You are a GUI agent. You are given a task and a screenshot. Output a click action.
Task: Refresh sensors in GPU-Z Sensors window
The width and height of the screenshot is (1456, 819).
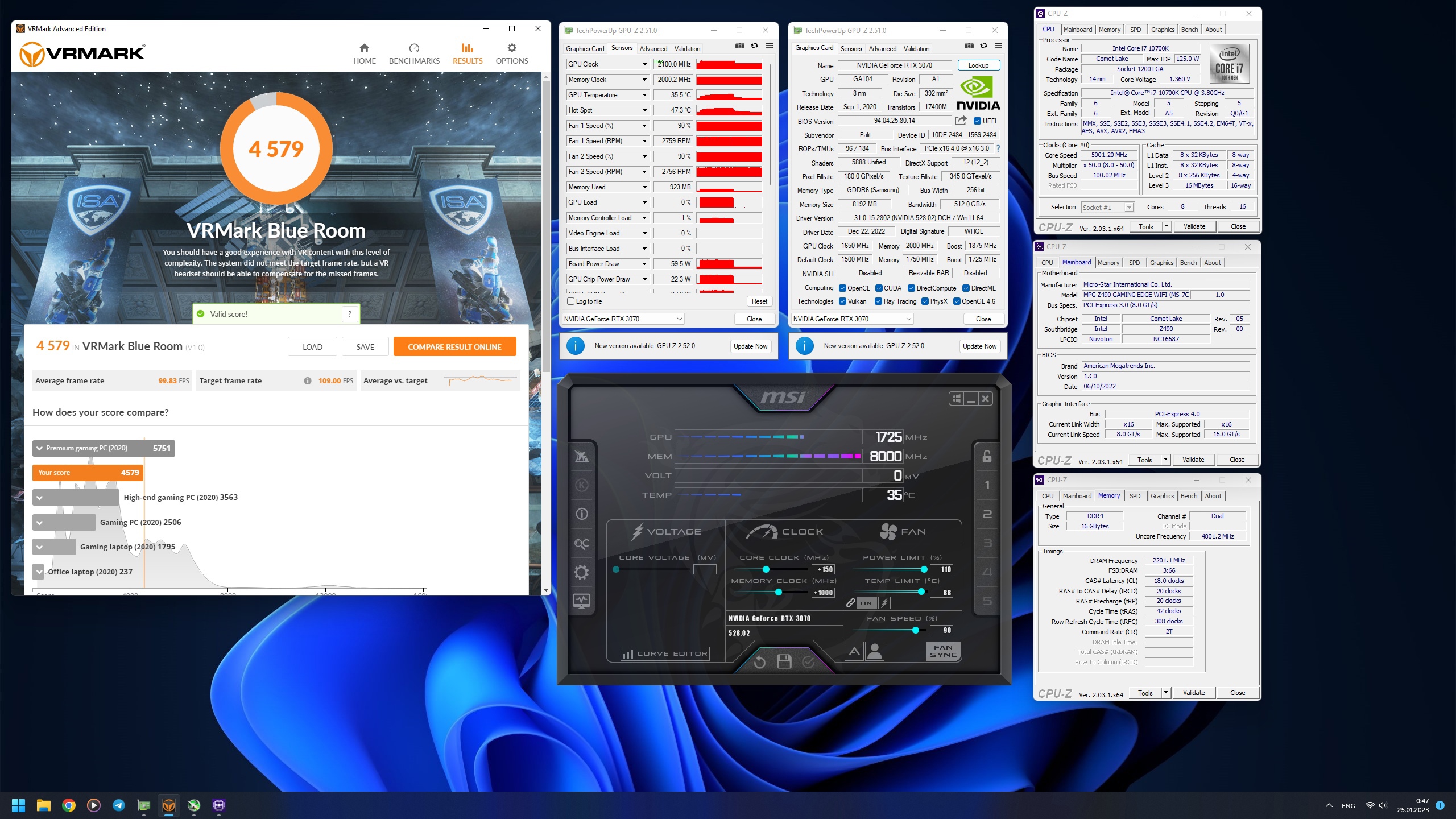coord(754,46)
